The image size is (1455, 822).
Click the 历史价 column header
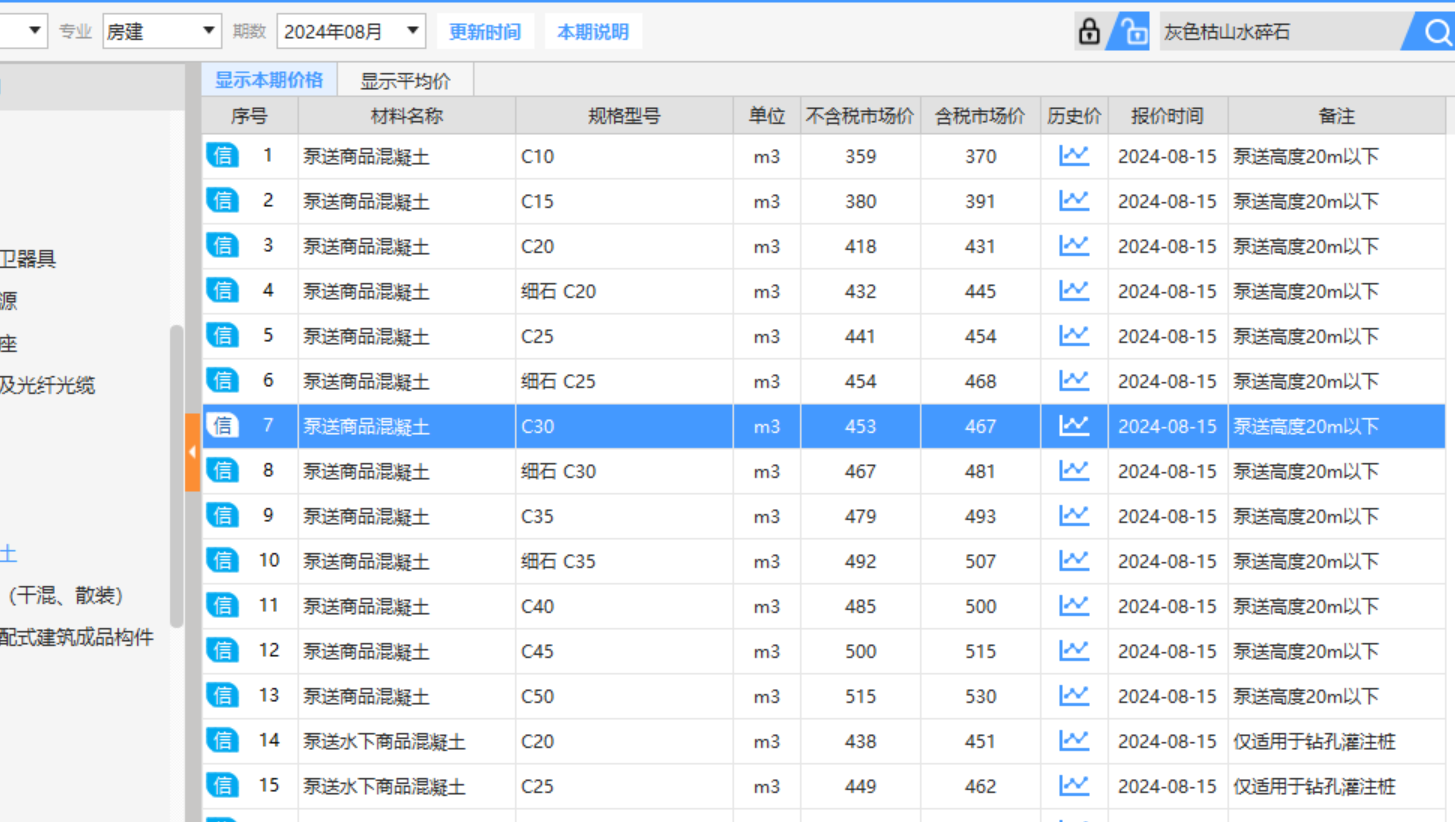click(1074, 116)
